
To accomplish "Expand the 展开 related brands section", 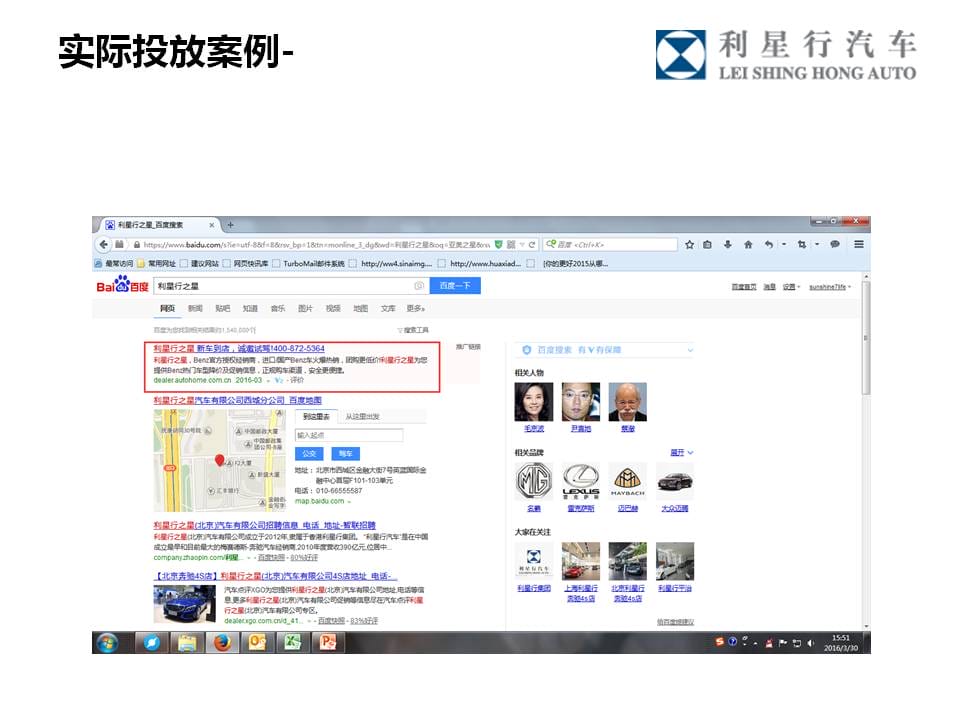I will pyautogui.click(x=681, y=452).
